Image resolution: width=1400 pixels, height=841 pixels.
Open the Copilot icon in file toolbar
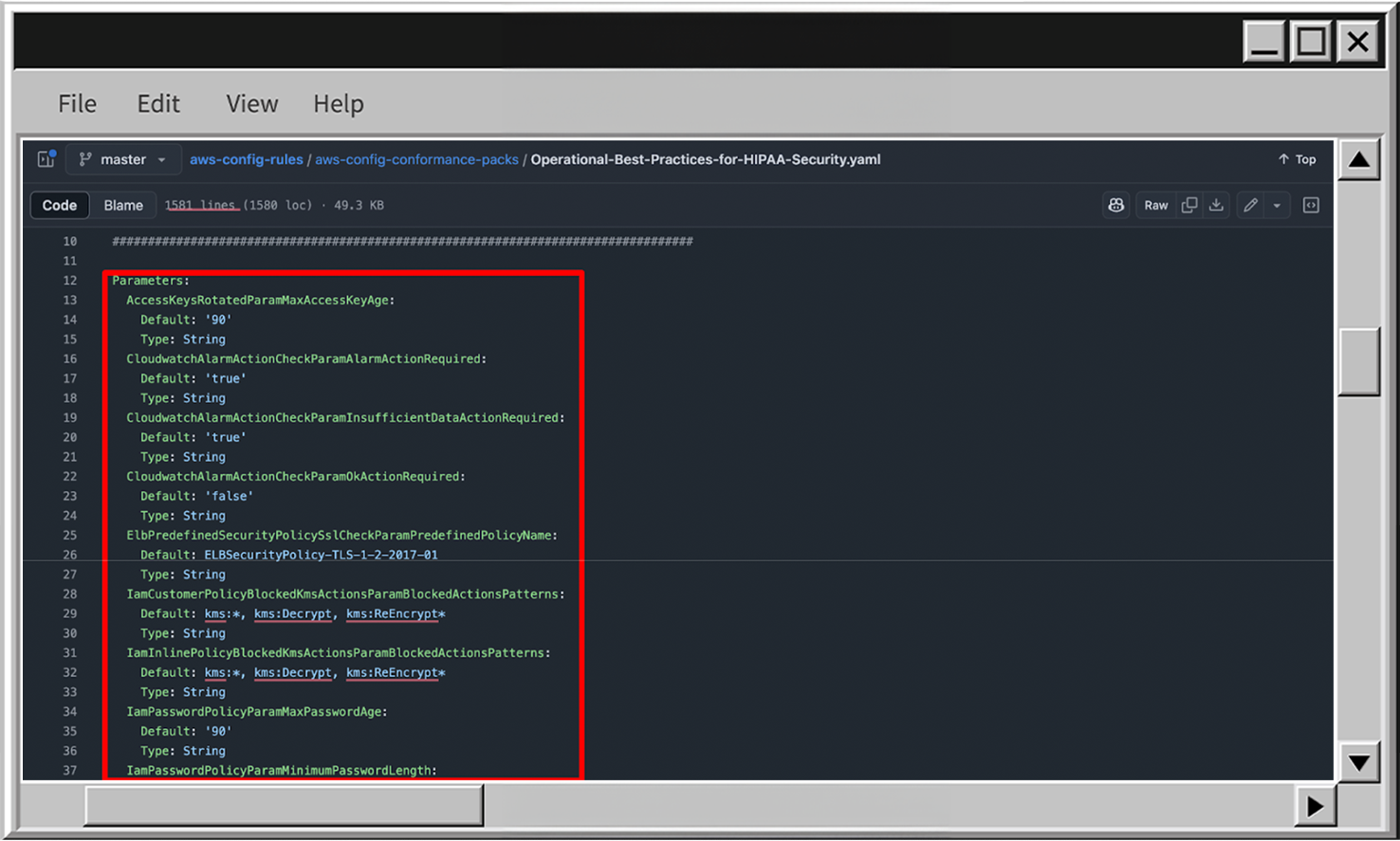[x=1116, y=205]
